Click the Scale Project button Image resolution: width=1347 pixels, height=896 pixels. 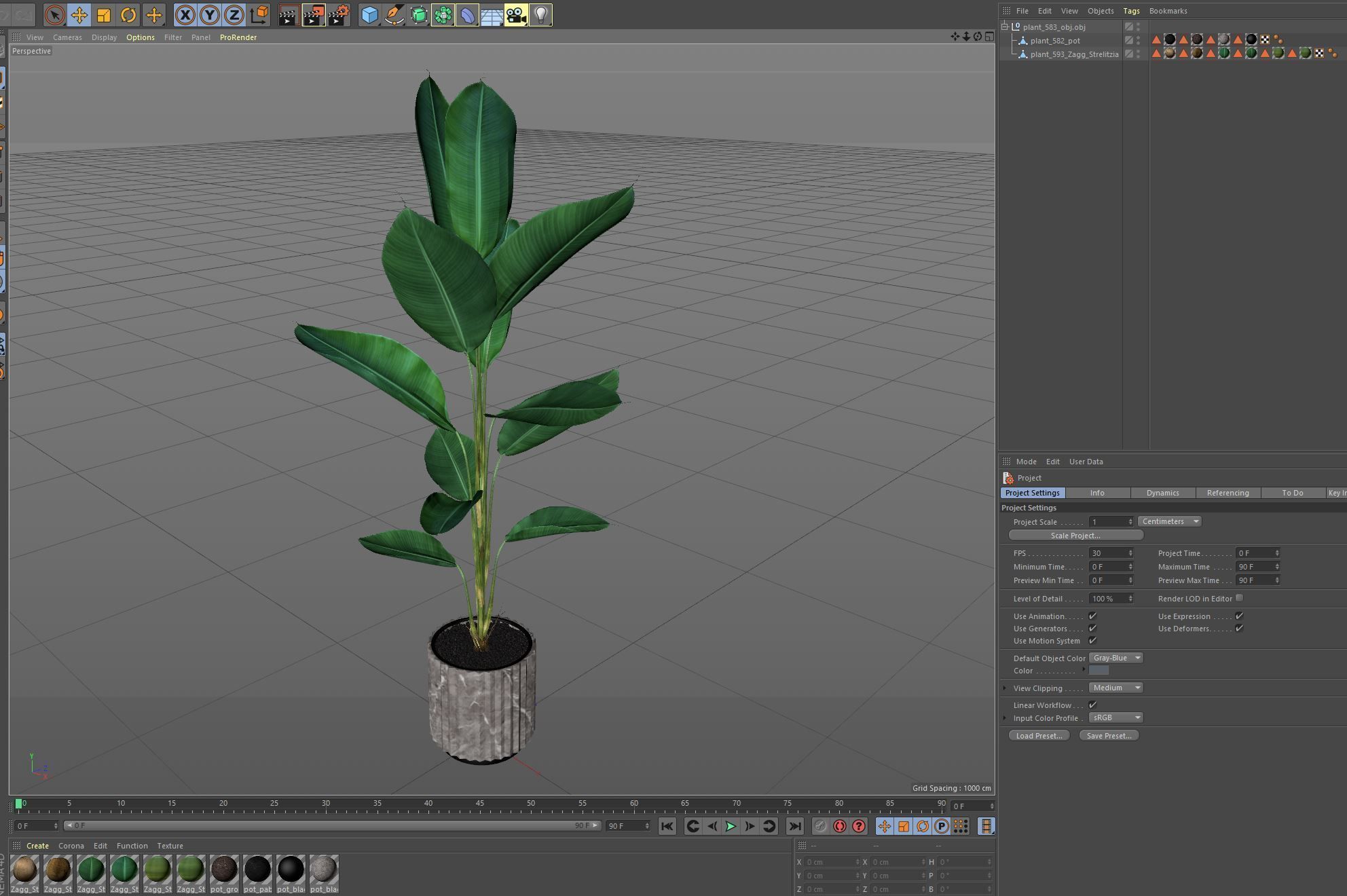(x=1075, y=536)
